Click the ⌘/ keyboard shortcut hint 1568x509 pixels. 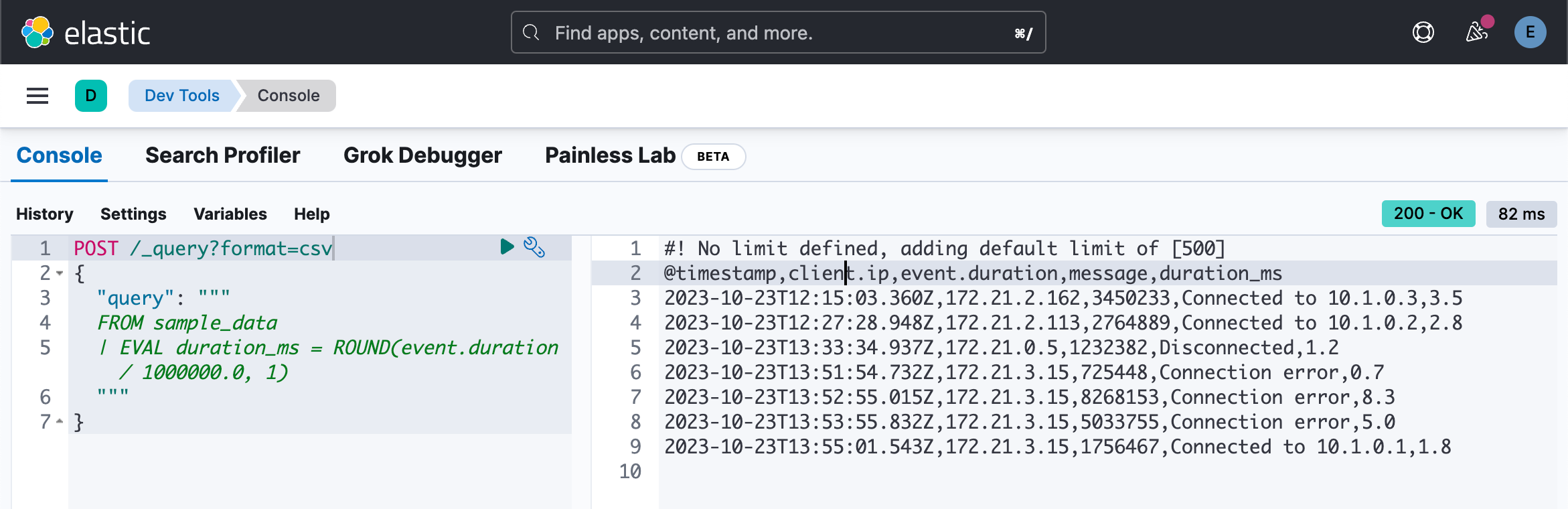1024,33
